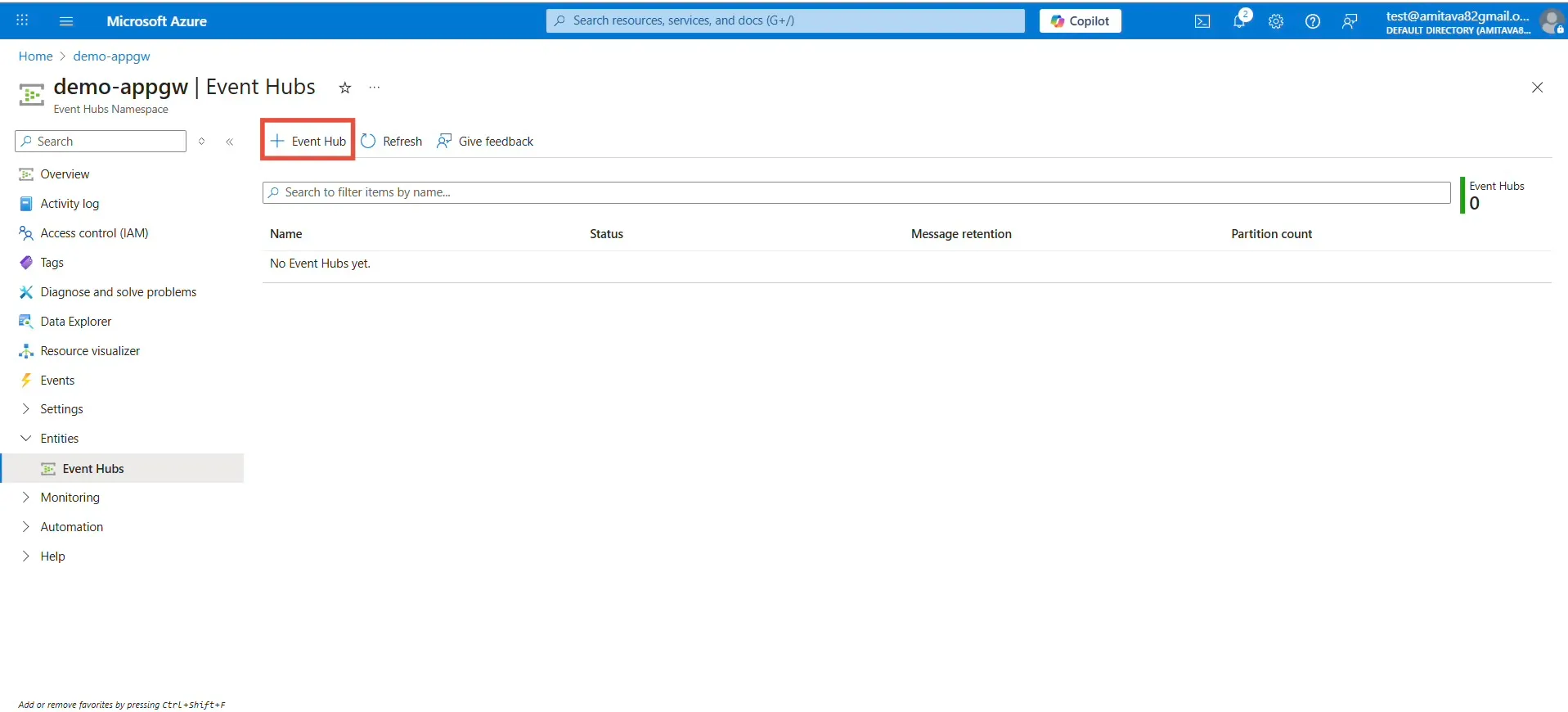The image size is (1568, 712).
Task: Click the Refresh circular arrow icon
Action: click(368, 142)
